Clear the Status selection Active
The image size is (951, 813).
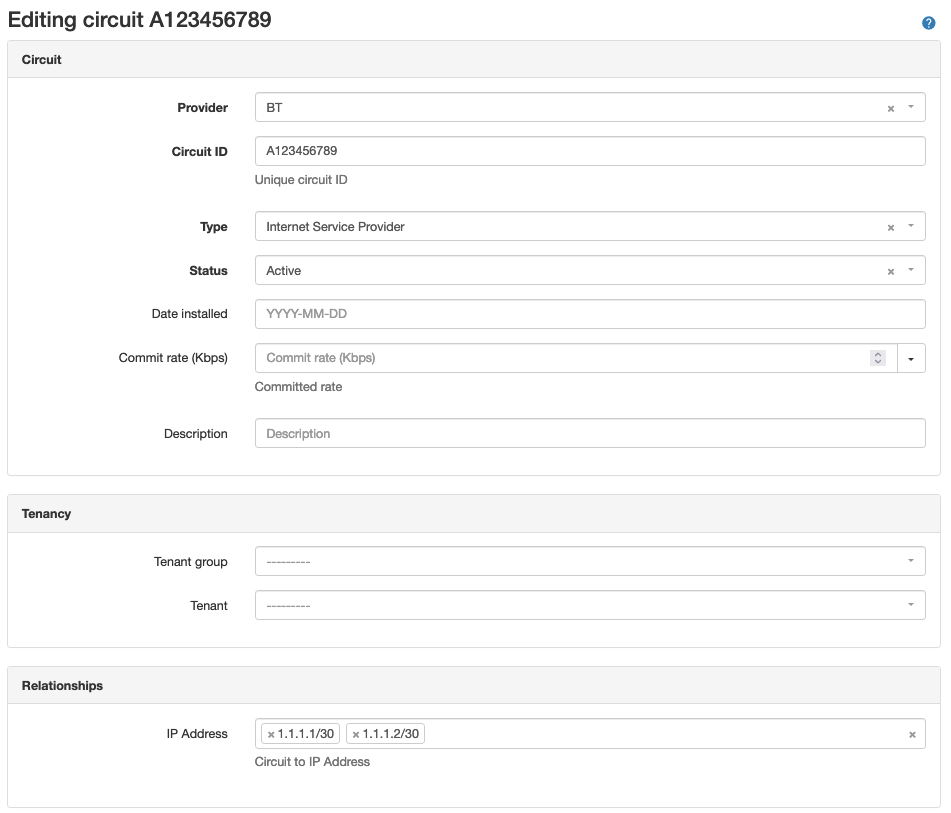[890, 272]
